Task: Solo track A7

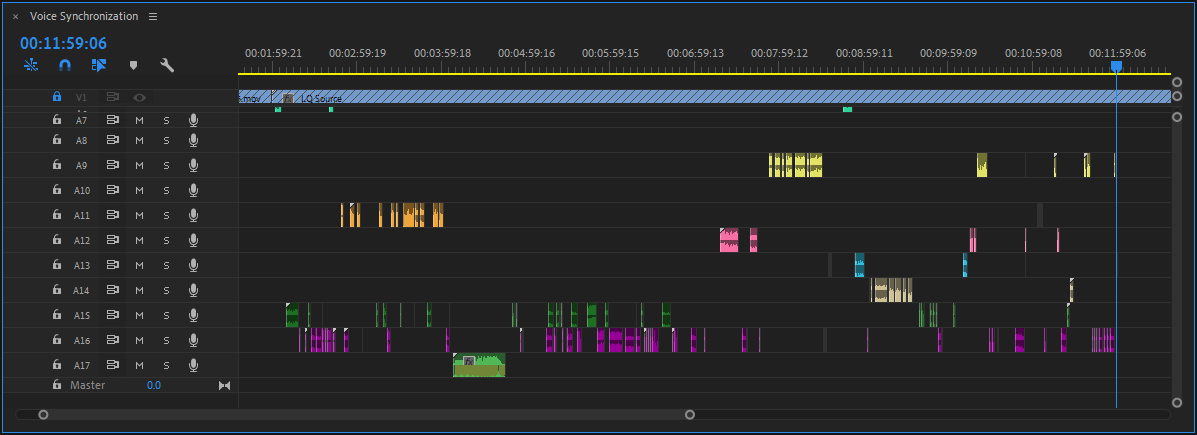Action: click(x=166, y=120)
